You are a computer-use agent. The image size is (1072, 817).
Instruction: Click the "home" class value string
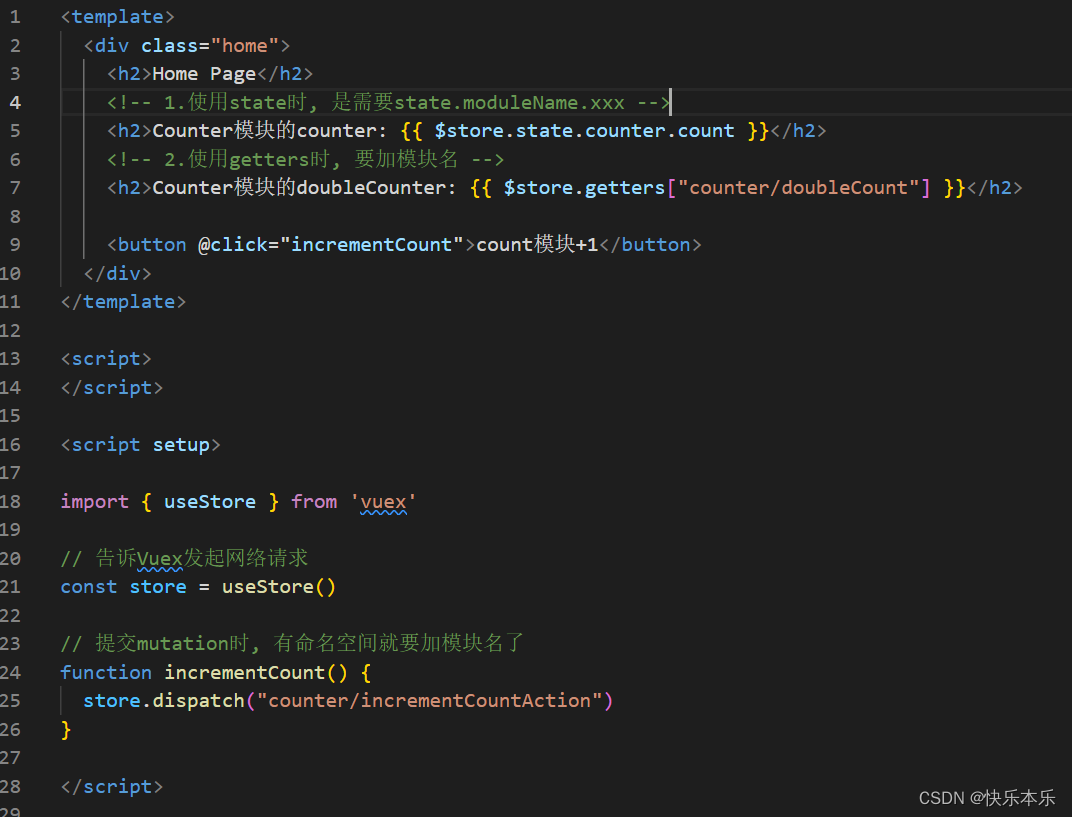pyautogui.click(x=245, y=46)
